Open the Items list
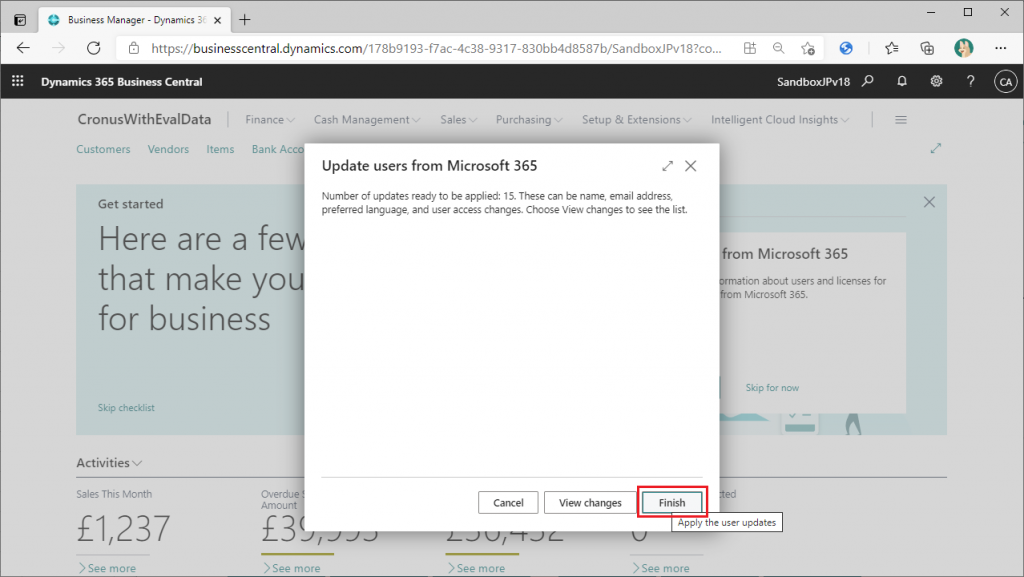1024x577 pixels. point(220,149)
